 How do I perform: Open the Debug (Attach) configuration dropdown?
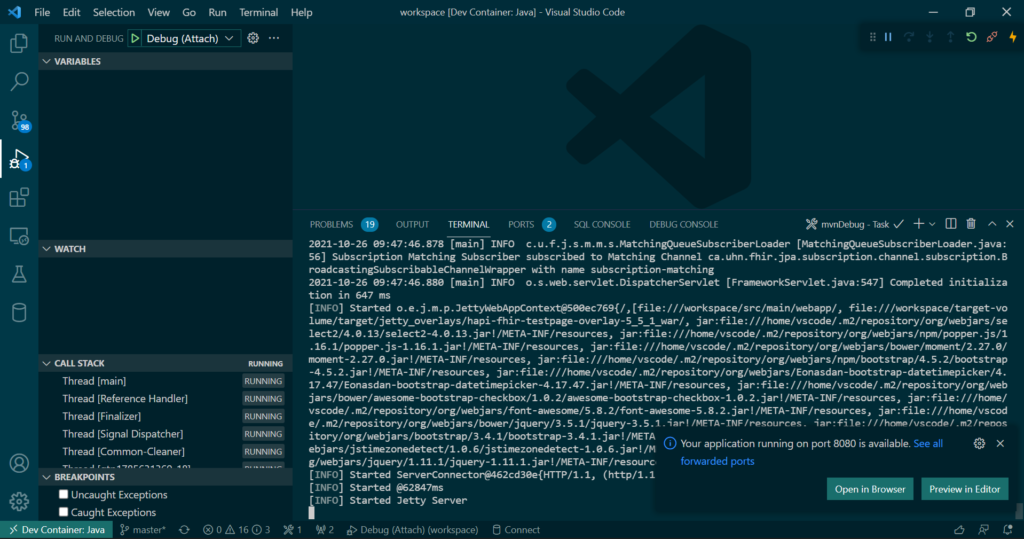pyautogui.click(x=191, y=38)
